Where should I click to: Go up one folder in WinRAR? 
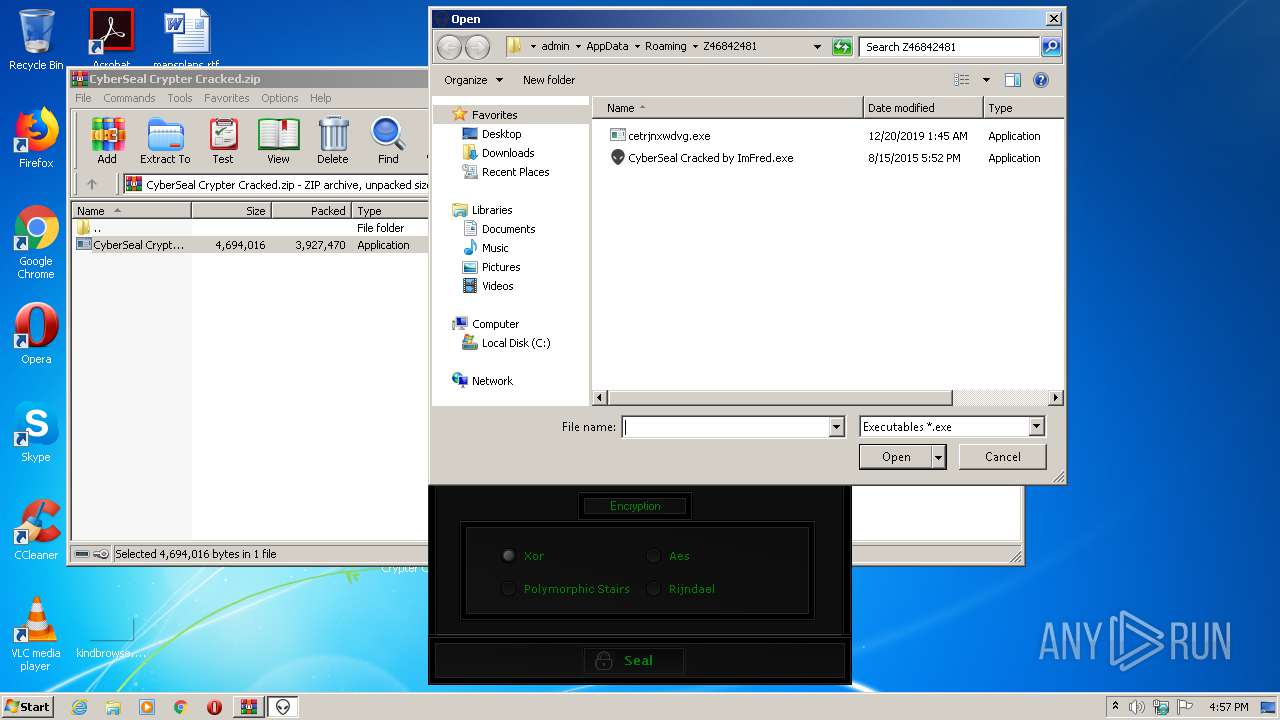pyautogui.click(x=92, y=184)
